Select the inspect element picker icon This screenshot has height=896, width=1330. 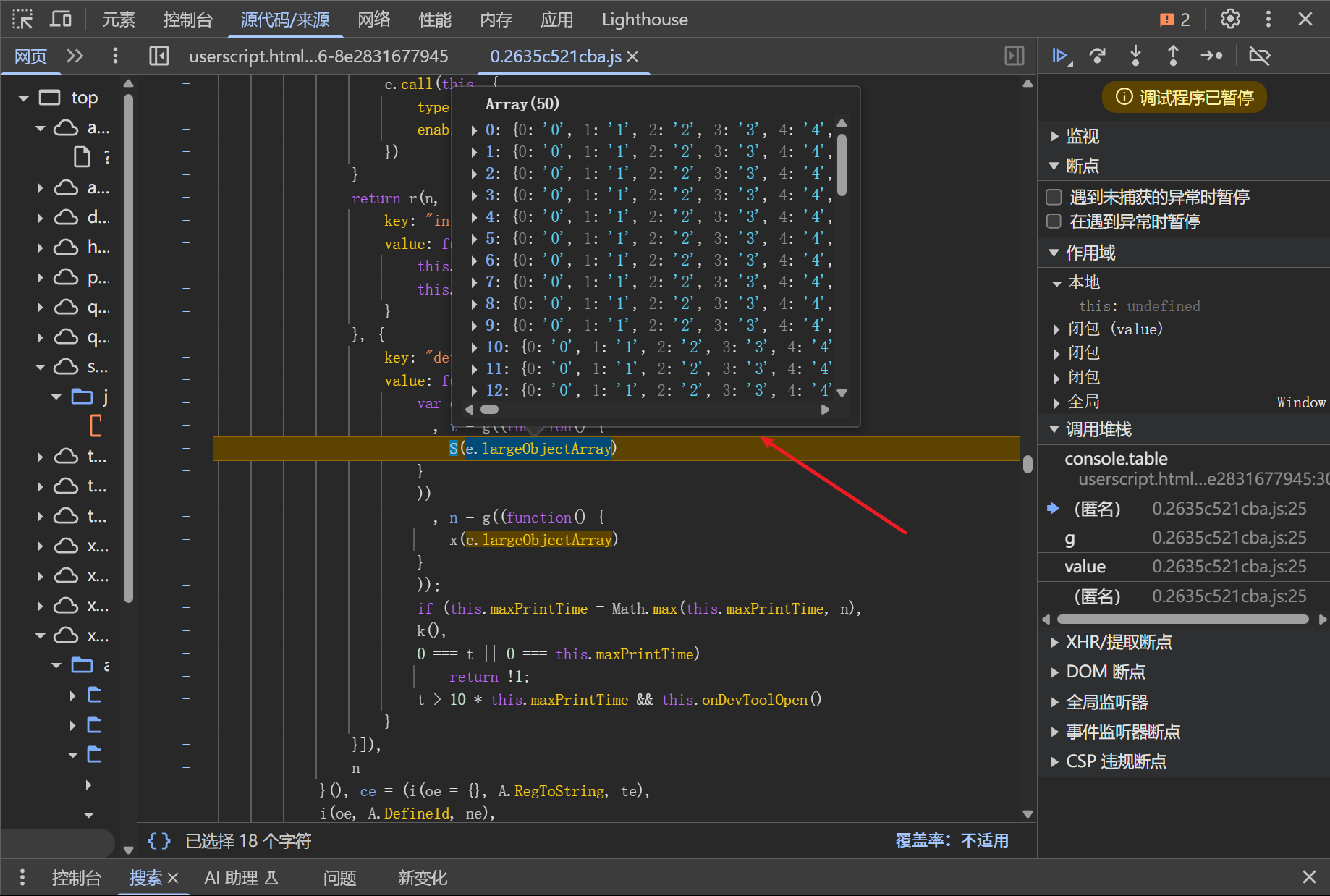point(22,20)
